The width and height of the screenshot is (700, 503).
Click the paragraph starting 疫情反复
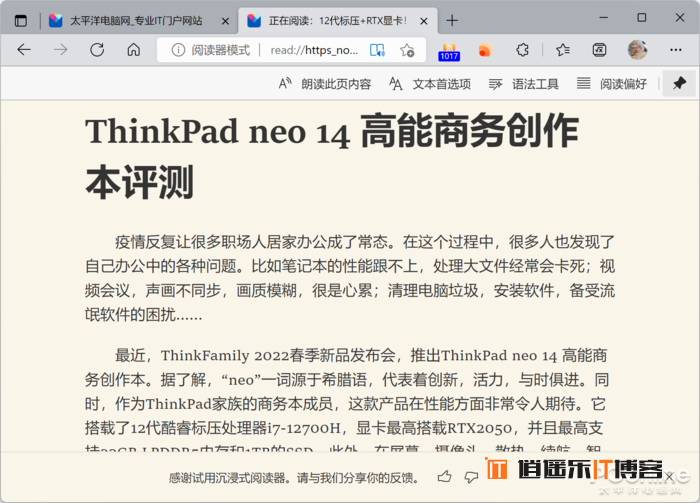pos(350,279)
